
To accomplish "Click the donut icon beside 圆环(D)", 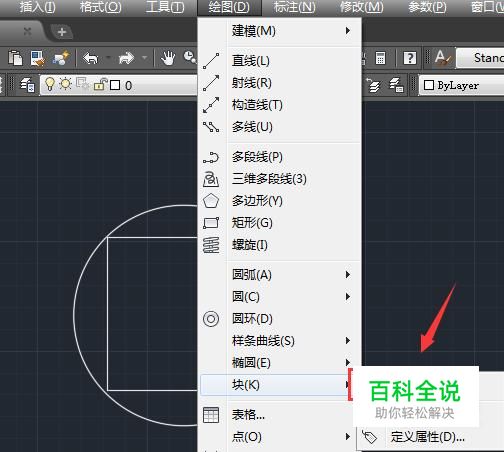I will pos(211,319).
